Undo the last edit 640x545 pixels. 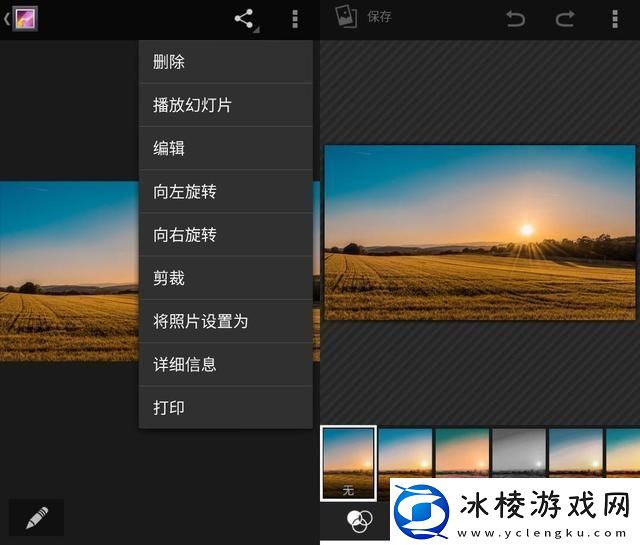point(516,19)
